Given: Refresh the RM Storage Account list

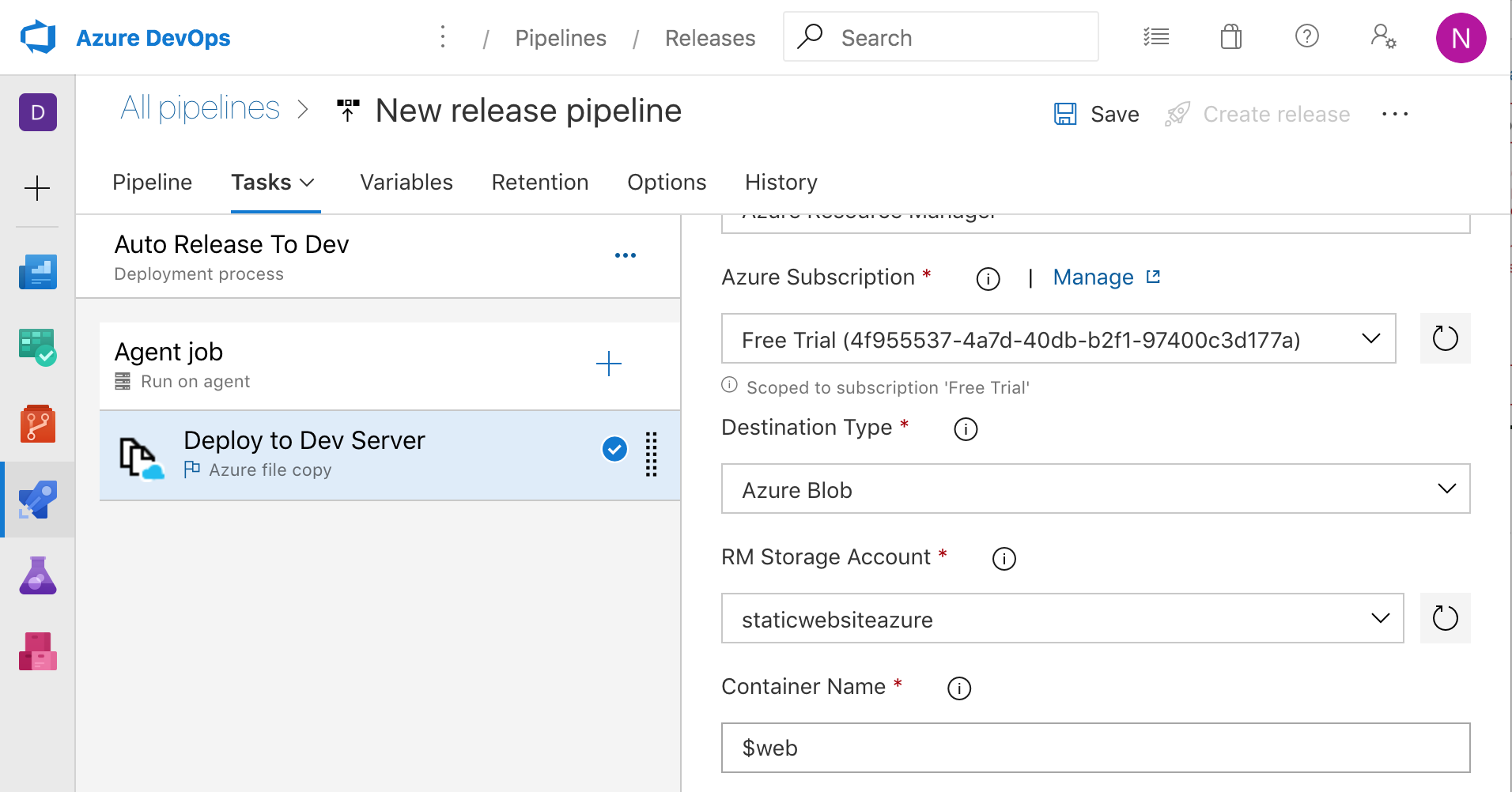Looking at the screenshot, I should 1445,618.
